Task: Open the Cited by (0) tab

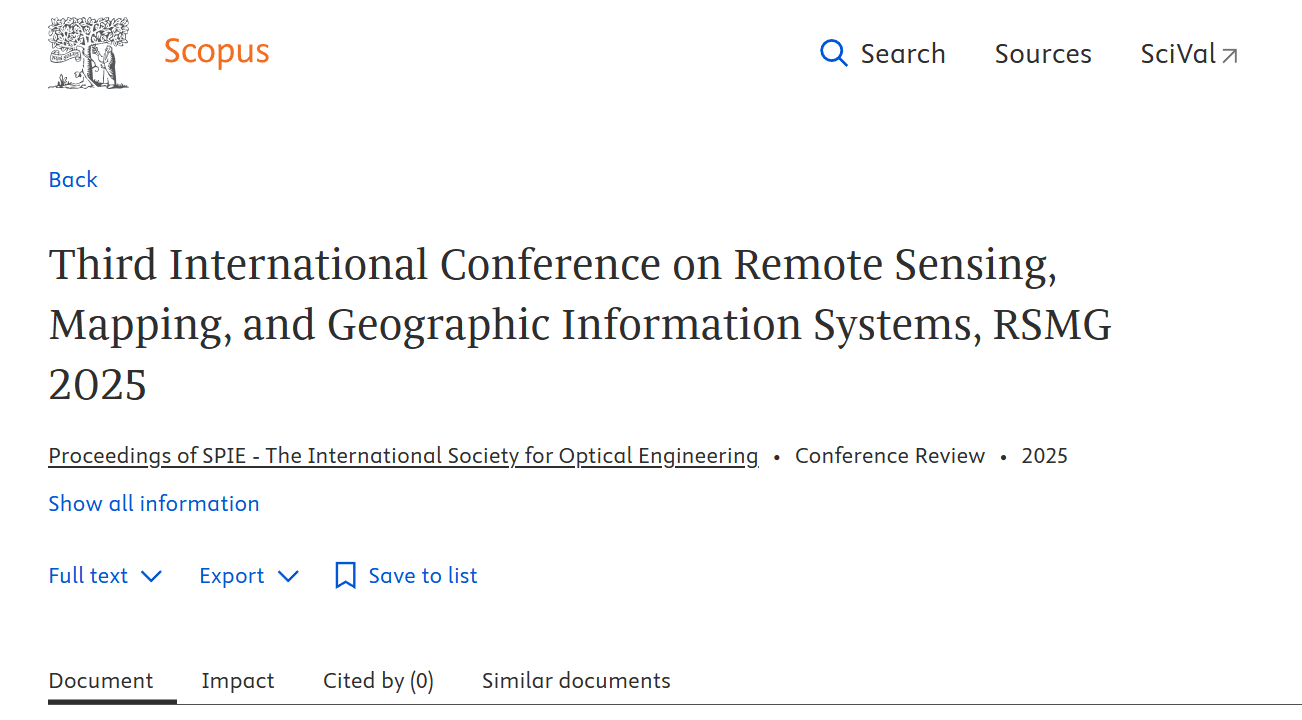Action: tap(378, 681)
